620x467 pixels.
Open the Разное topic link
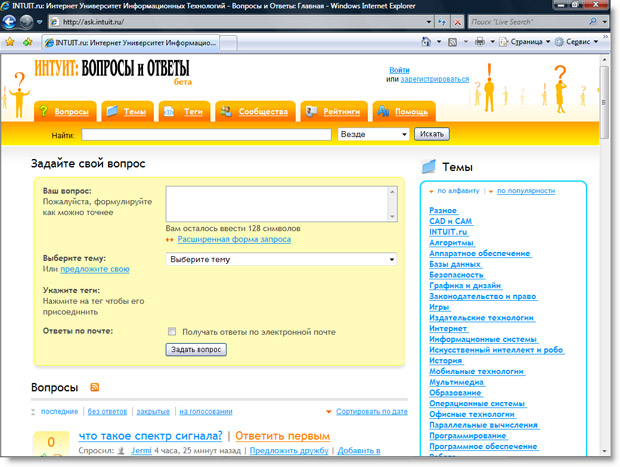[443, 210]
